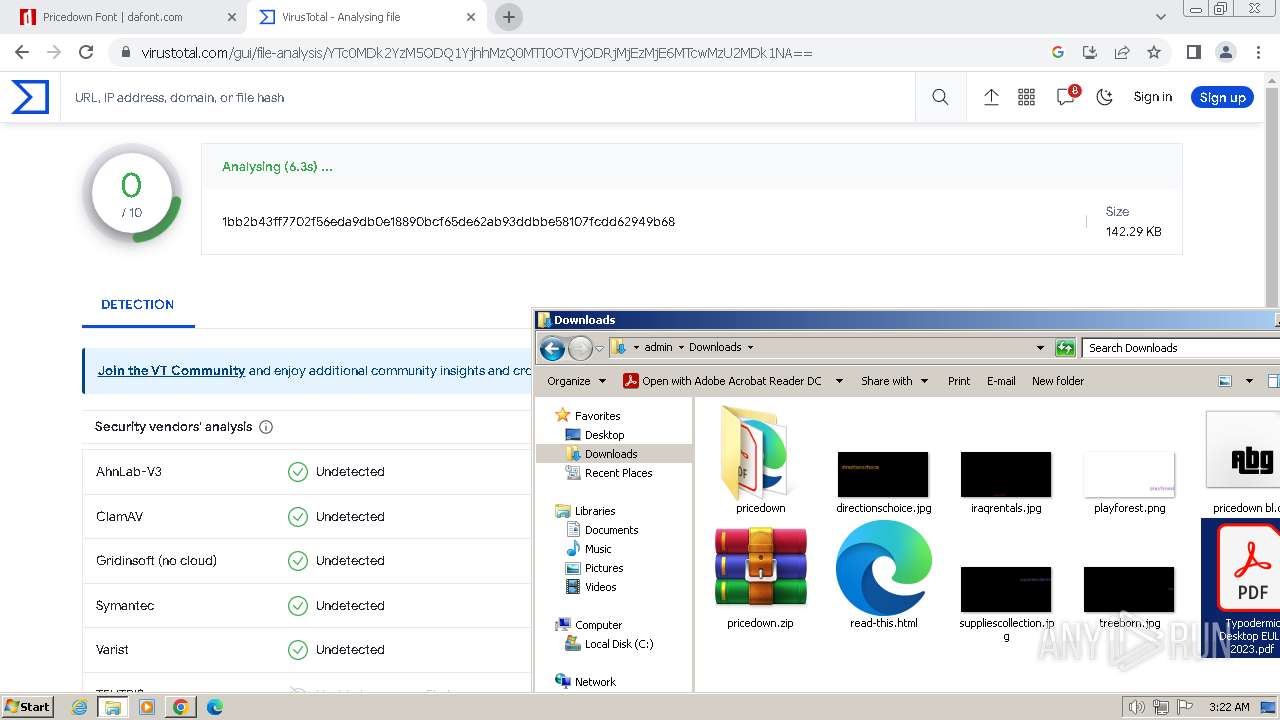
Task: Click the upload file icon
Action: click(x=991, y=97)
